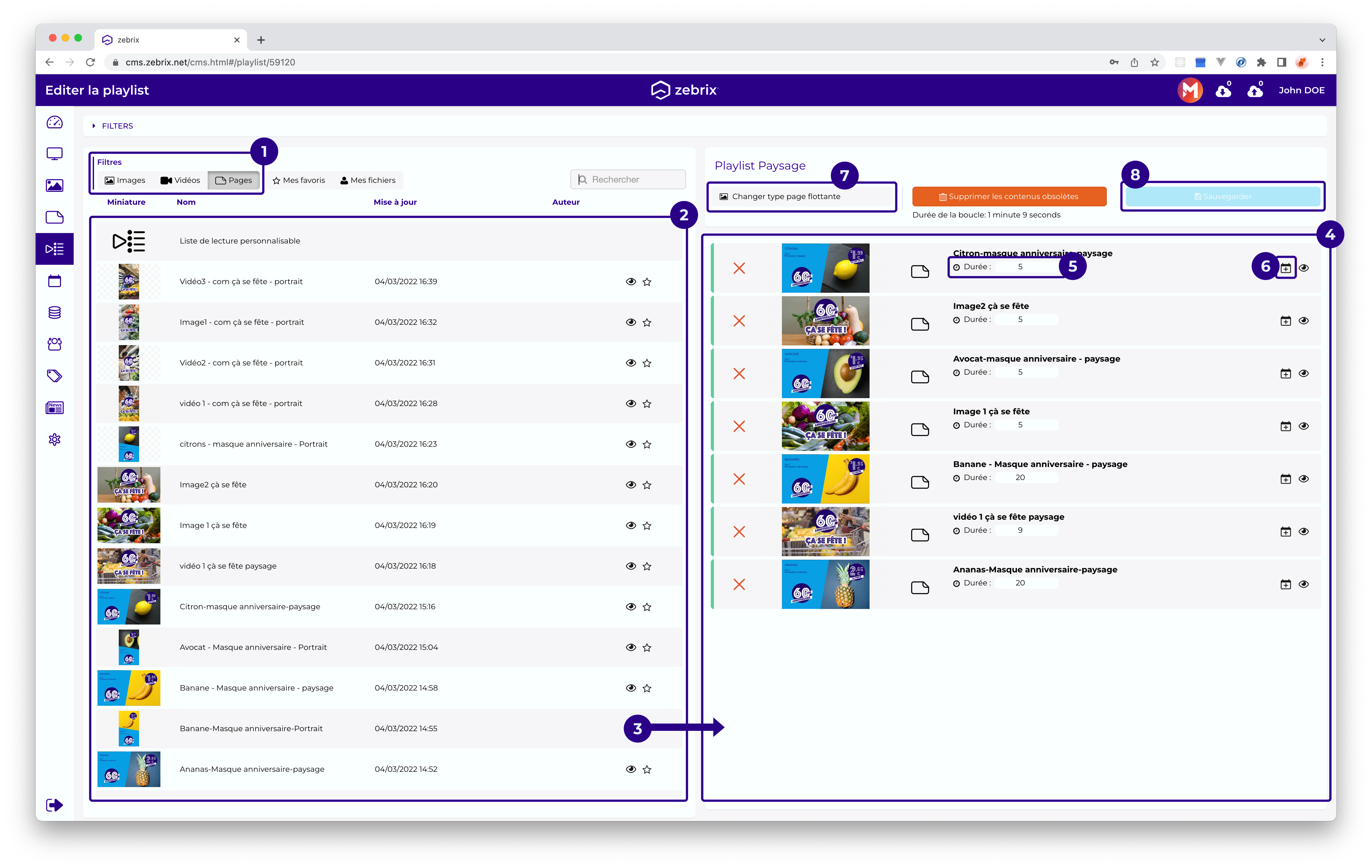Toggle the Vidéos filter
Image resolution: width=1372 pixels, height=868 pixels.
[x=180, y=181]
